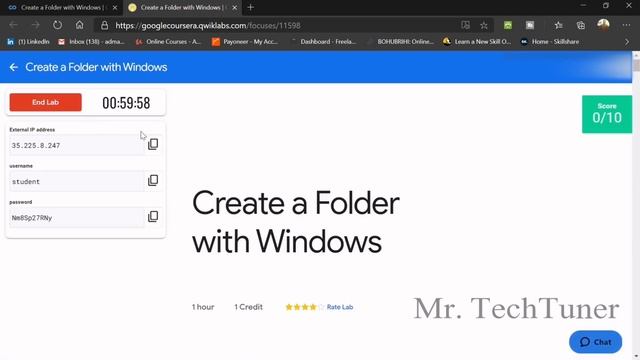Click the external IP address field
Viewport: 640px width, 360px height.
tap(77, 145)
